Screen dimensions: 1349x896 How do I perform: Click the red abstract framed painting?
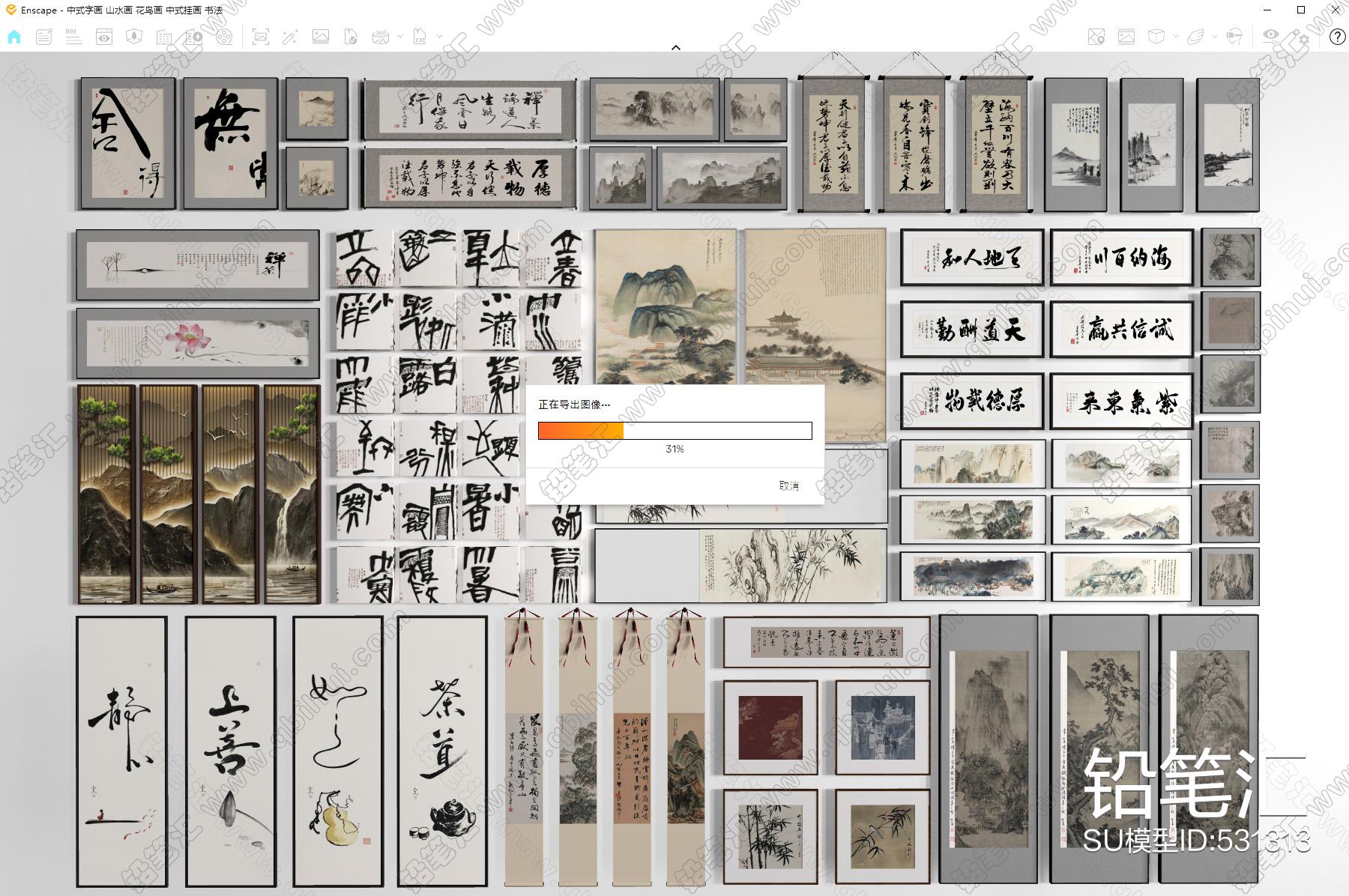[770, 727]
